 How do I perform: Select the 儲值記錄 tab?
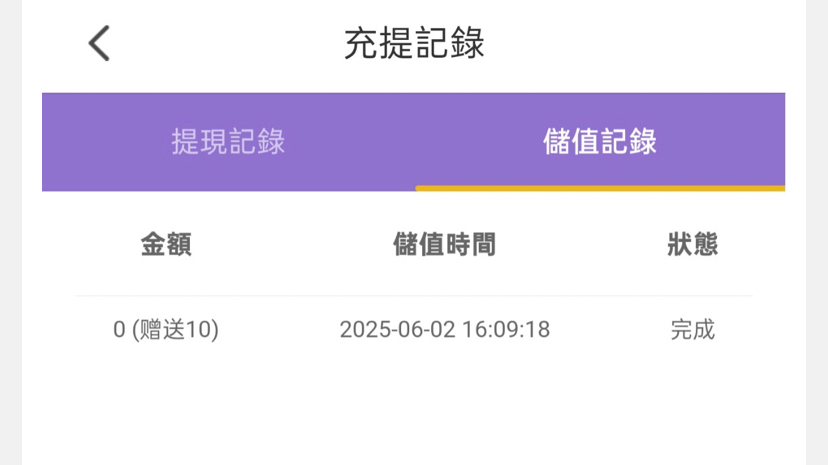click(599, 142)
